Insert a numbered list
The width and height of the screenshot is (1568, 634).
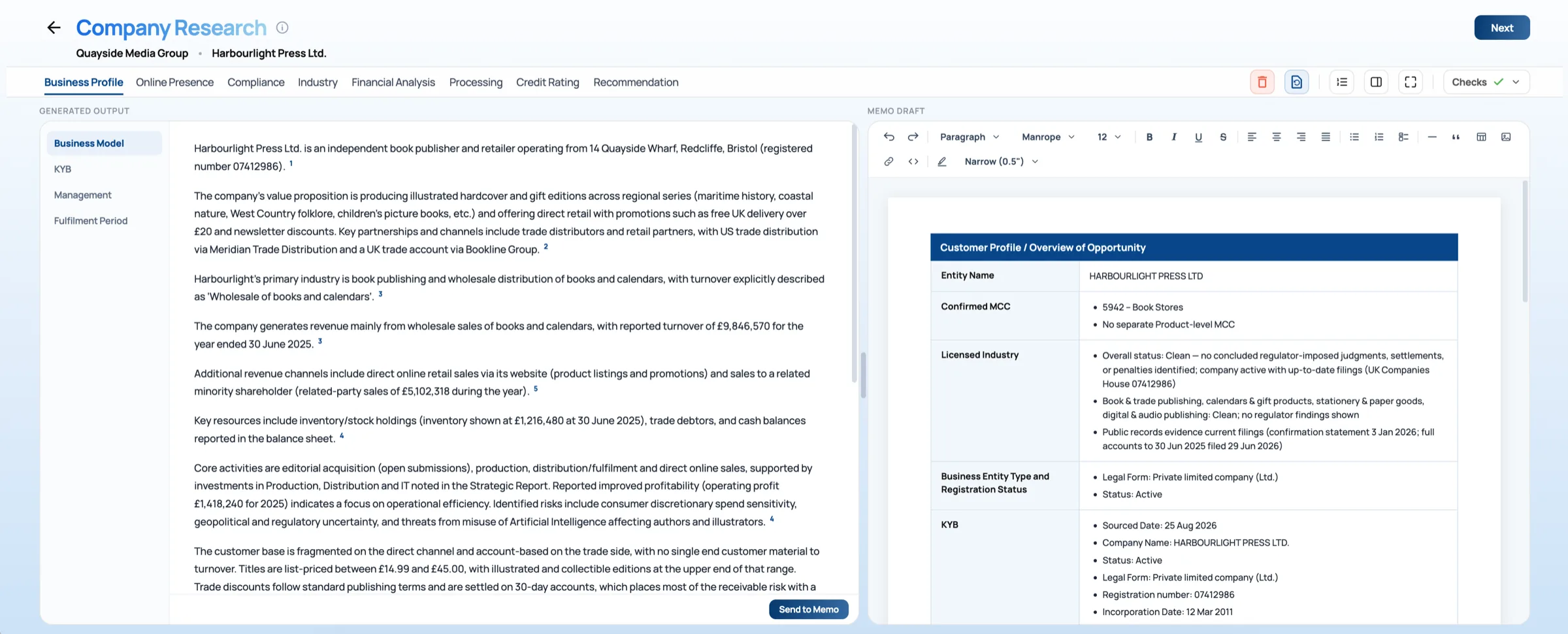(1379, 137)
